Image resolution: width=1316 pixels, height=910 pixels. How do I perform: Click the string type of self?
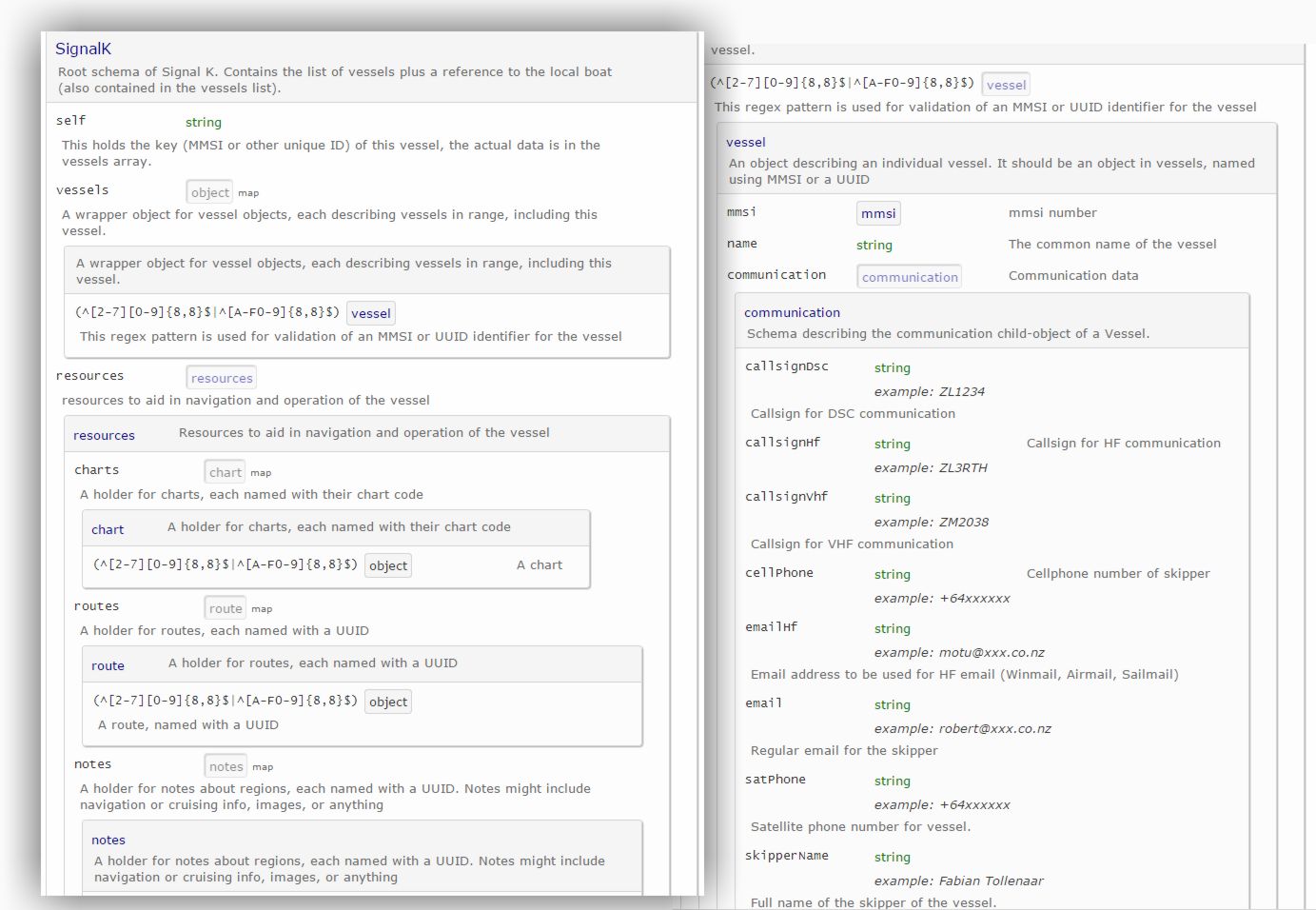pos(203,122)
